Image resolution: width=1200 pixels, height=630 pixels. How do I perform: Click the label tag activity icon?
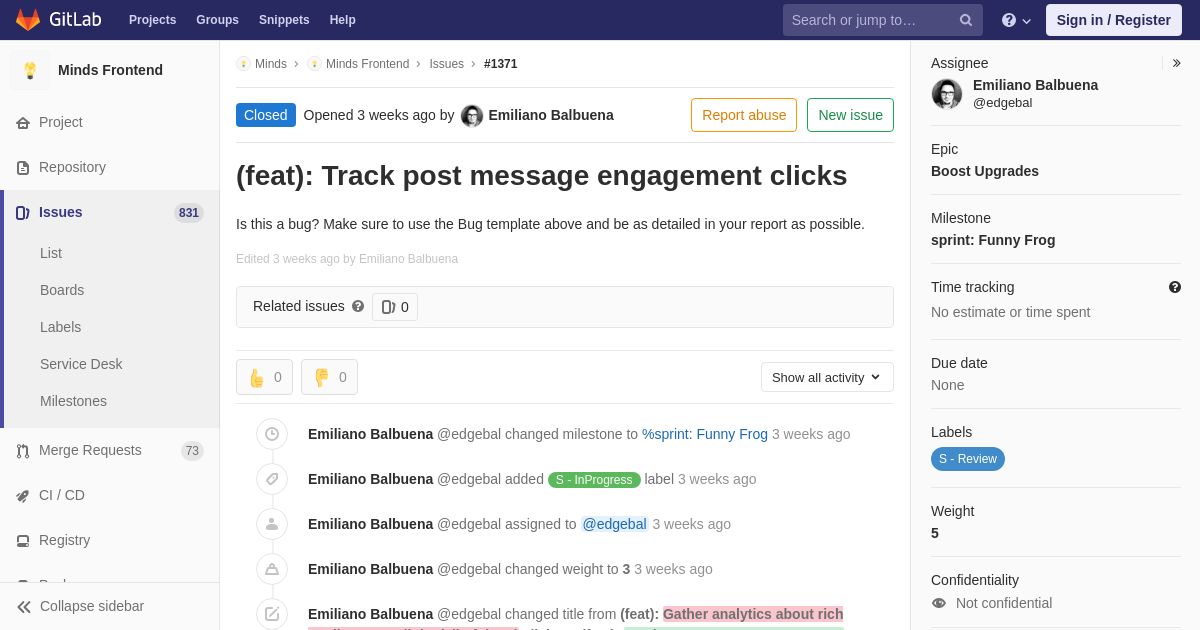coord(272,479)
